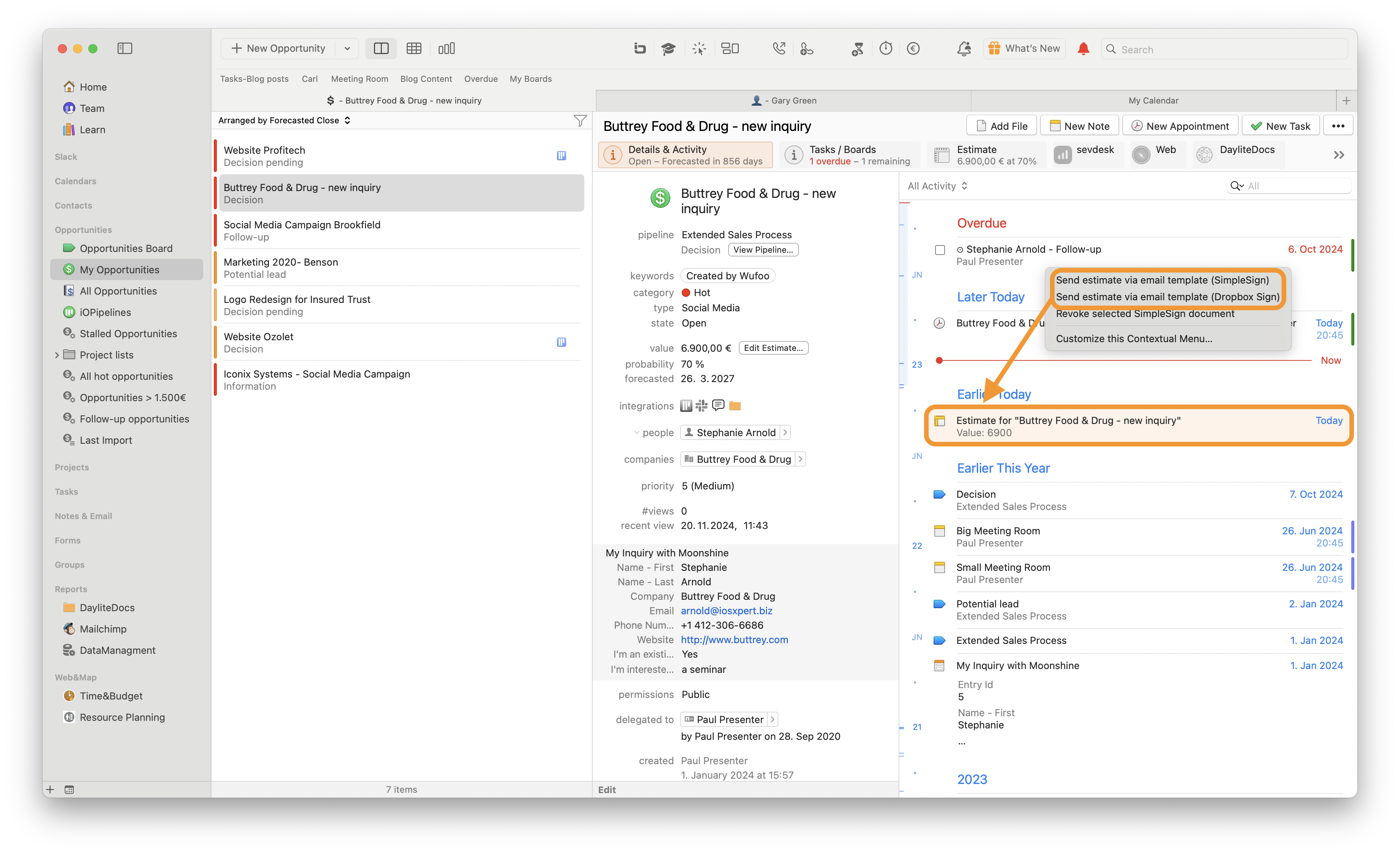Click the main Search field
The image size is (1400, 854).
(1224, 49)
